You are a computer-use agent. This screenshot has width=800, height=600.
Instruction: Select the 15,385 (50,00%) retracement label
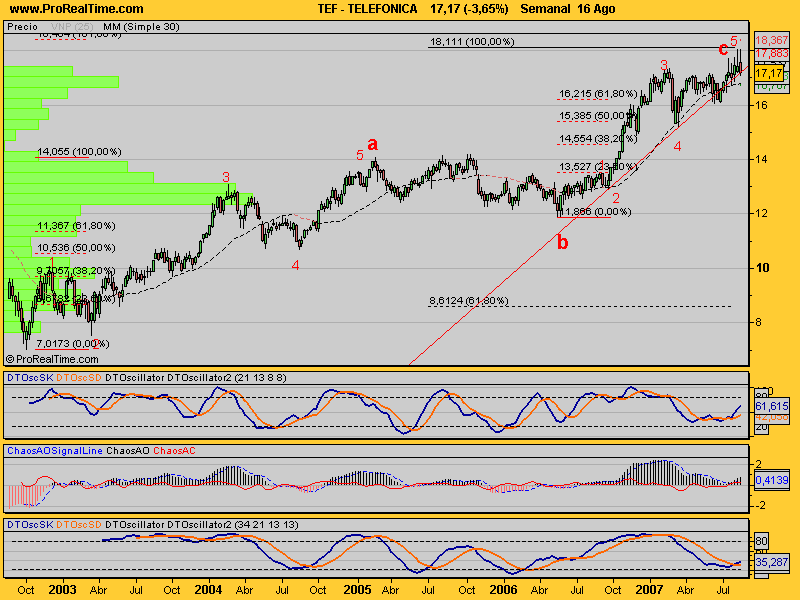[598, 116]
